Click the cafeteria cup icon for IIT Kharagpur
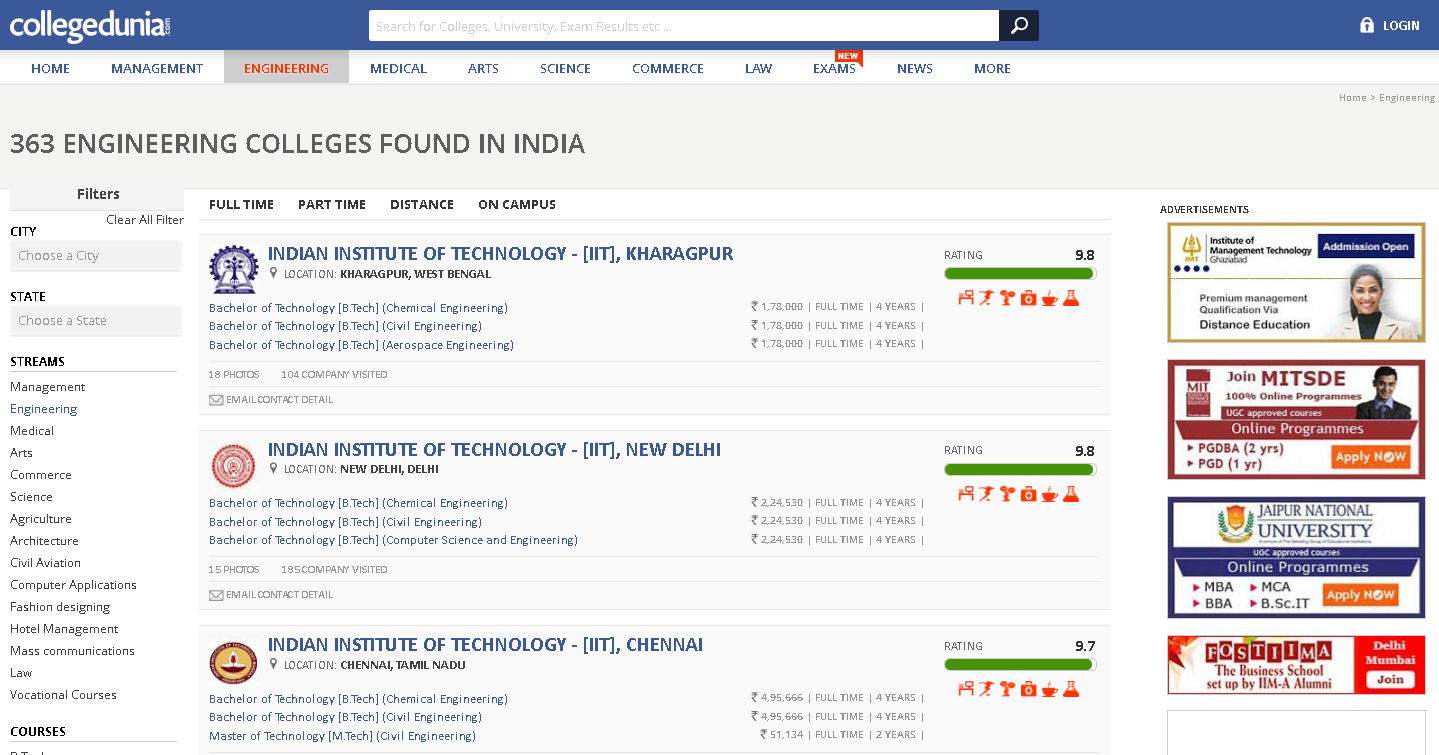Viewport: 1439px width, 755px height. [x=1049, y=298]
